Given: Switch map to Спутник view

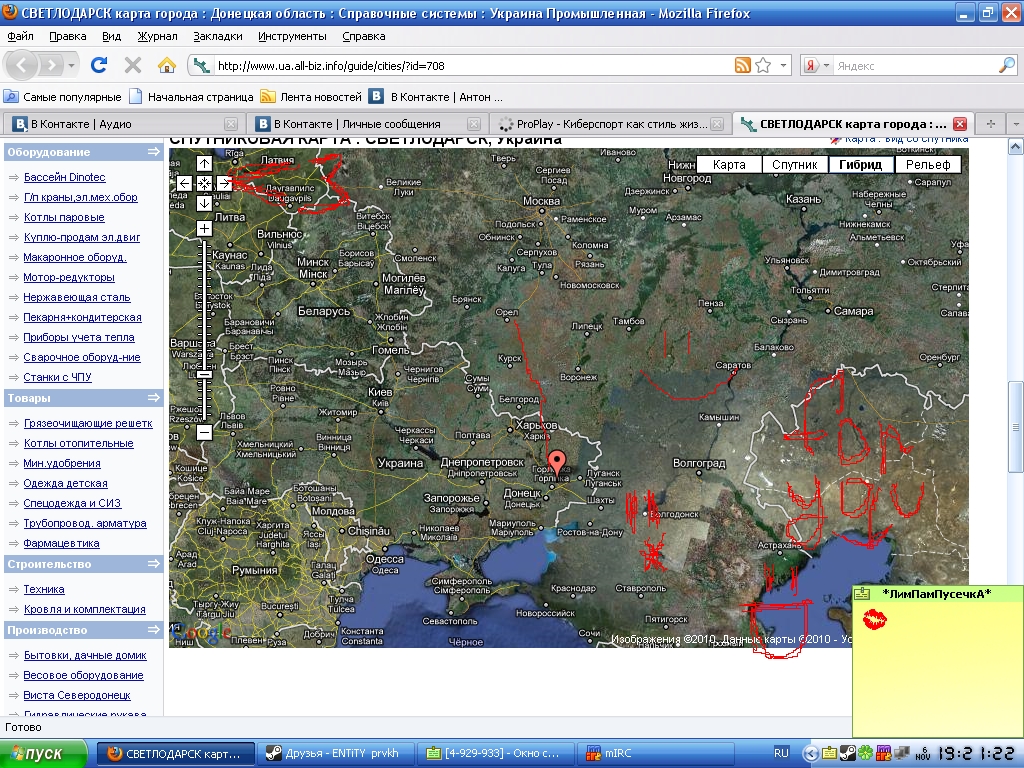Looking at the screenshot, I should tap(795, 165).
